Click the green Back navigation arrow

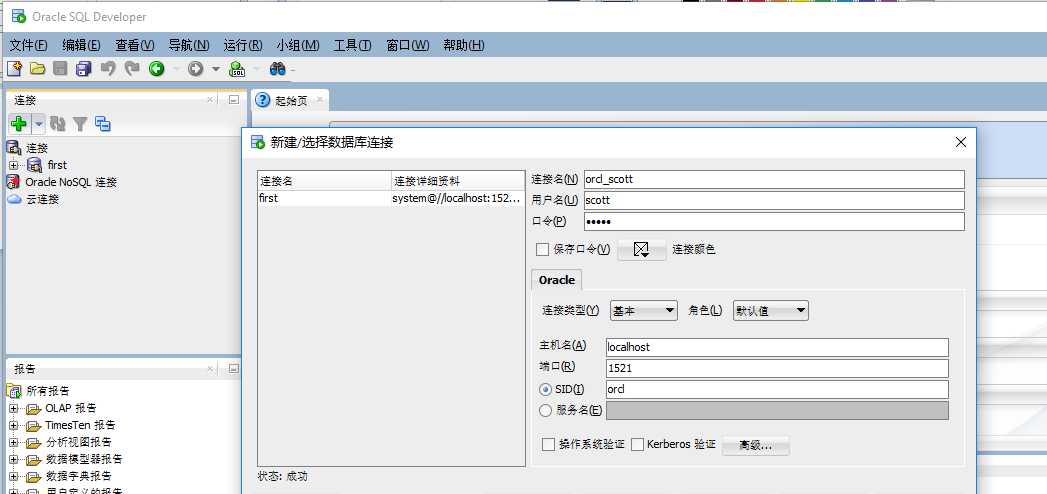pyautogui.click(x=156, y=68)
